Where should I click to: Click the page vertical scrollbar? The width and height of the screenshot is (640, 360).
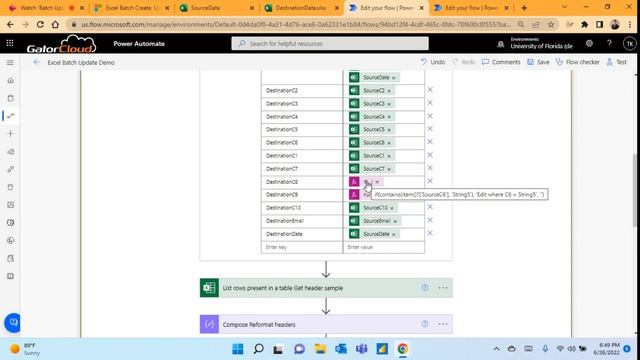[636, 190]
